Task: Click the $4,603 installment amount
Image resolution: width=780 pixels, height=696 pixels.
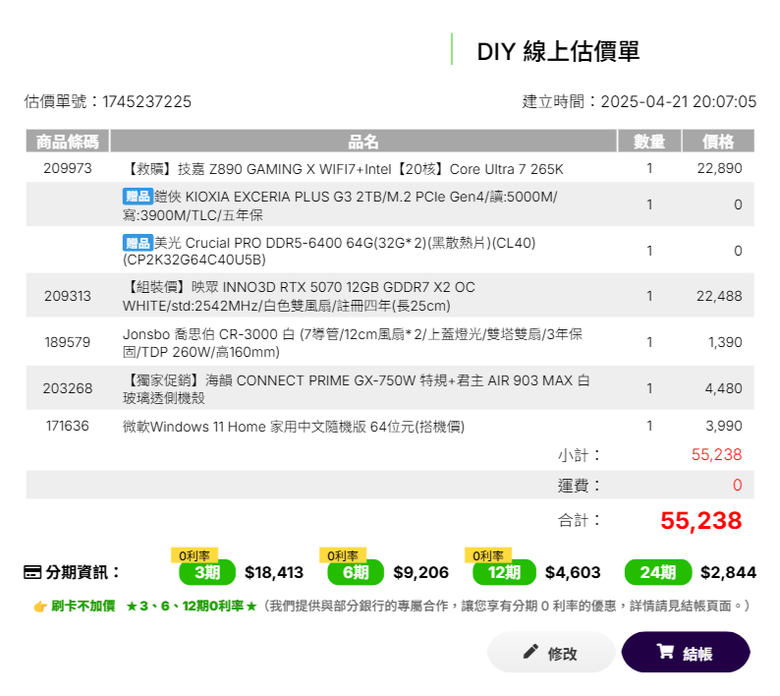Action: 573,573
